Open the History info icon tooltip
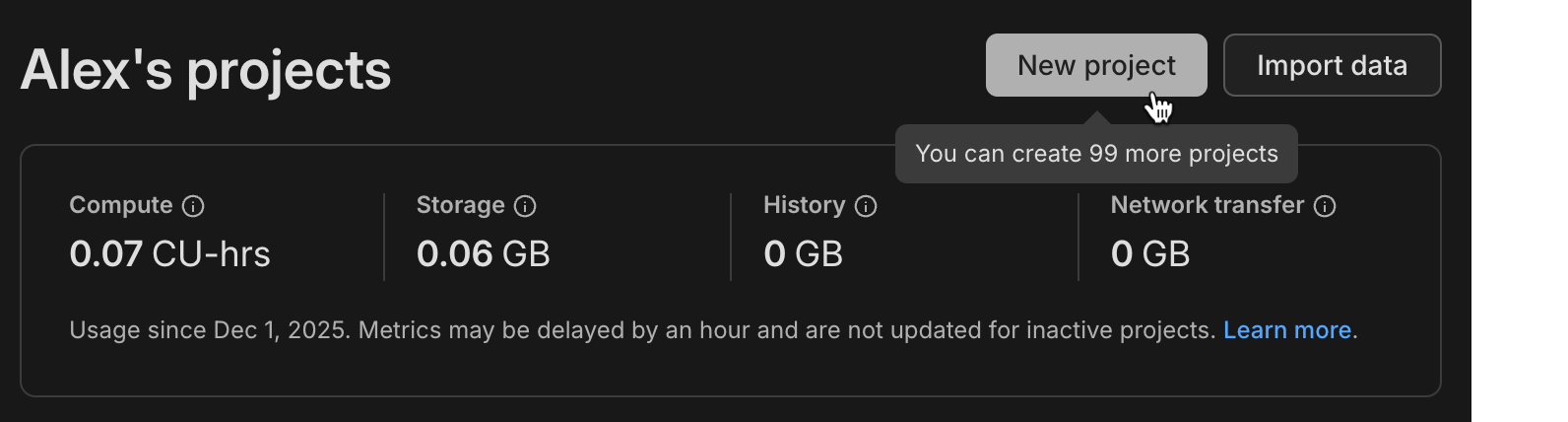Viewport: 1568px width, 422px height. 866,206
